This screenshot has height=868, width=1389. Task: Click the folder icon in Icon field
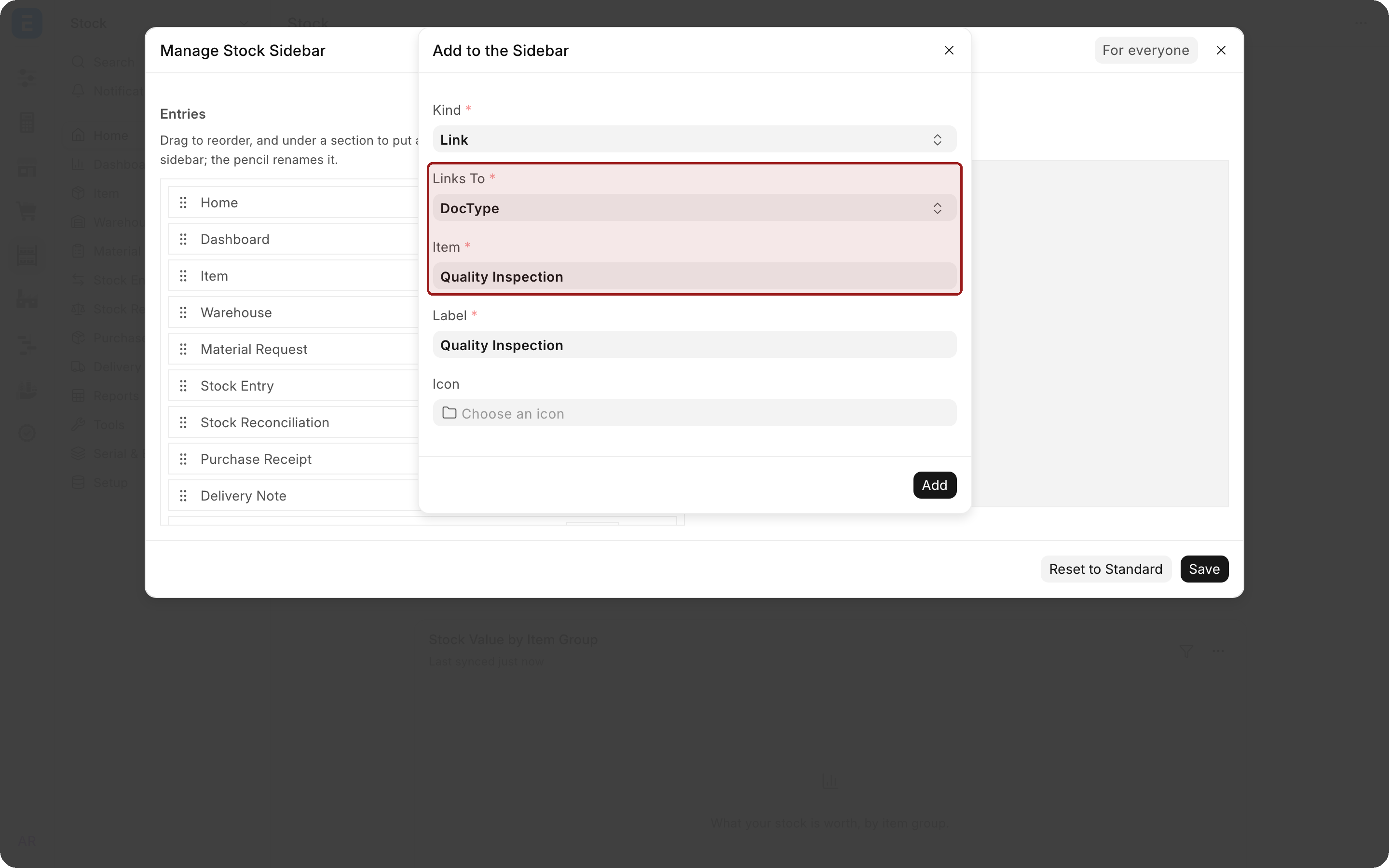tap(449, 413)
